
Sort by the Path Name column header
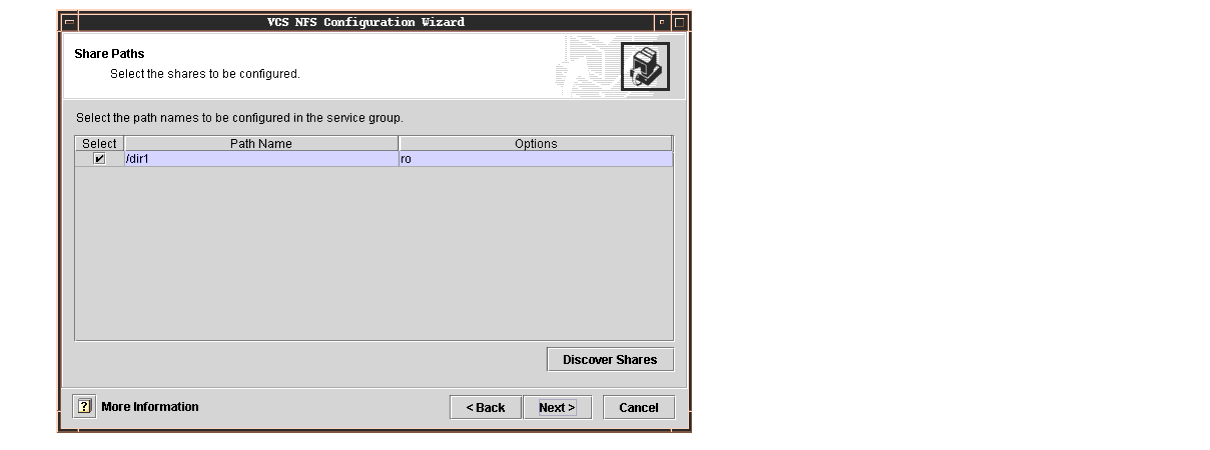[x=261, y=144]
